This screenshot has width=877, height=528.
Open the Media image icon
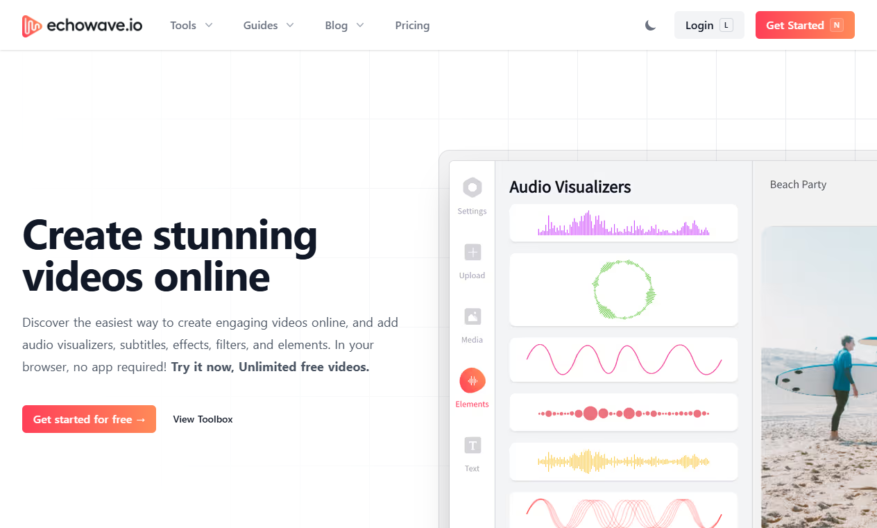(x=473, y=317)
